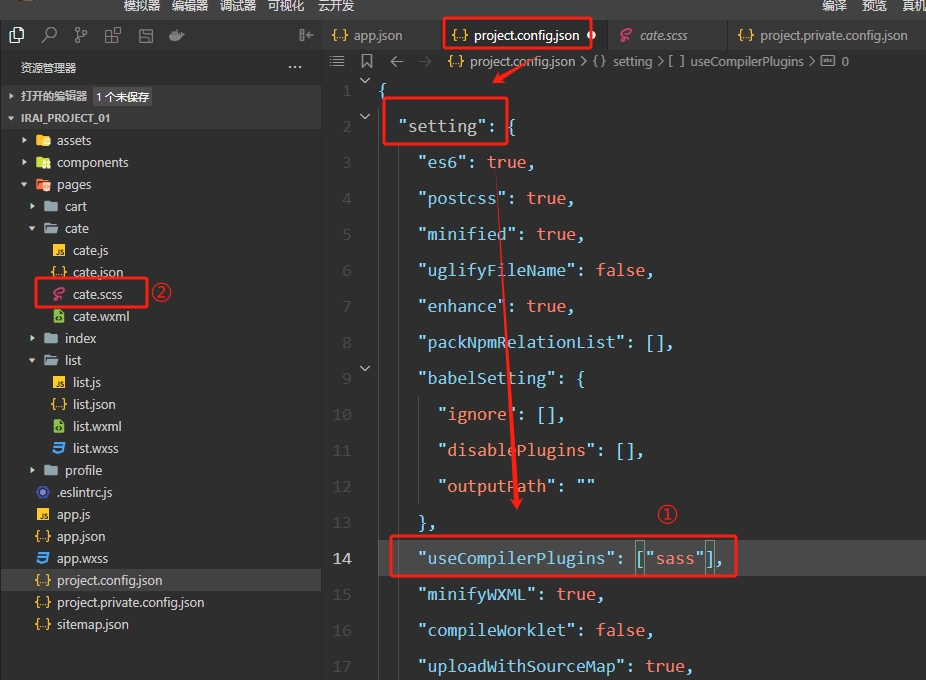
Task: Click the useCompilerPlugins breadcrumb segment
Action: click(x=746, y=61)
